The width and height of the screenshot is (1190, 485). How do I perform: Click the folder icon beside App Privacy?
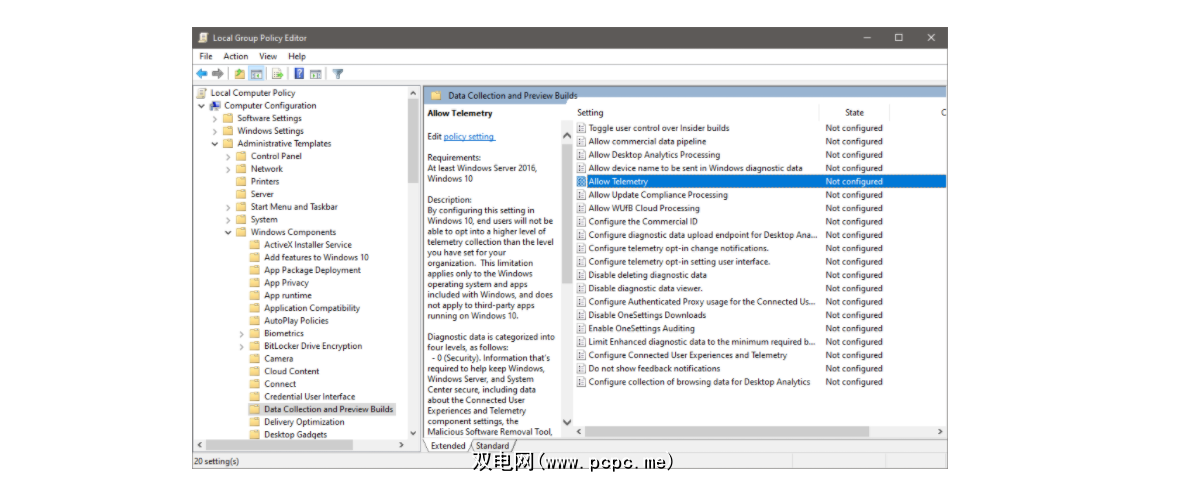click(255, 282)
